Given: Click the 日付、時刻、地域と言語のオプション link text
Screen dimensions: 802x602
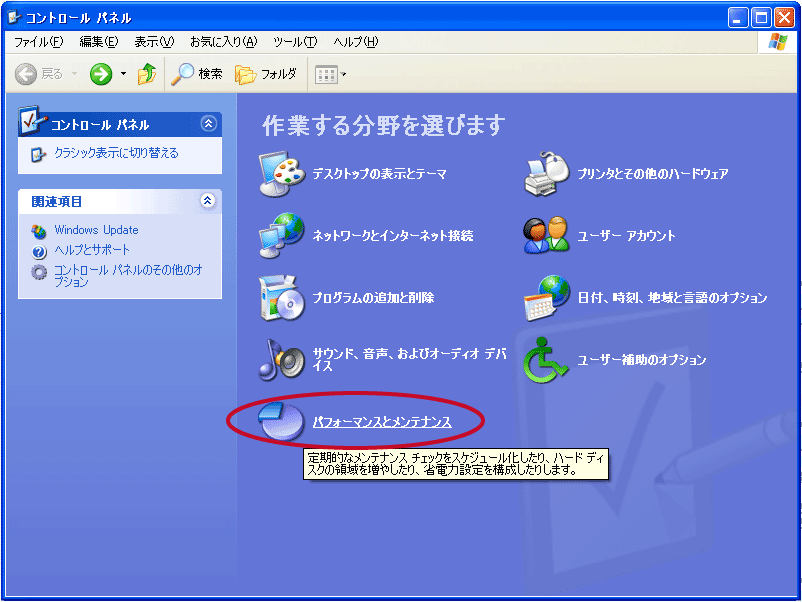Looking at the screenshot, I should (673, 298).
